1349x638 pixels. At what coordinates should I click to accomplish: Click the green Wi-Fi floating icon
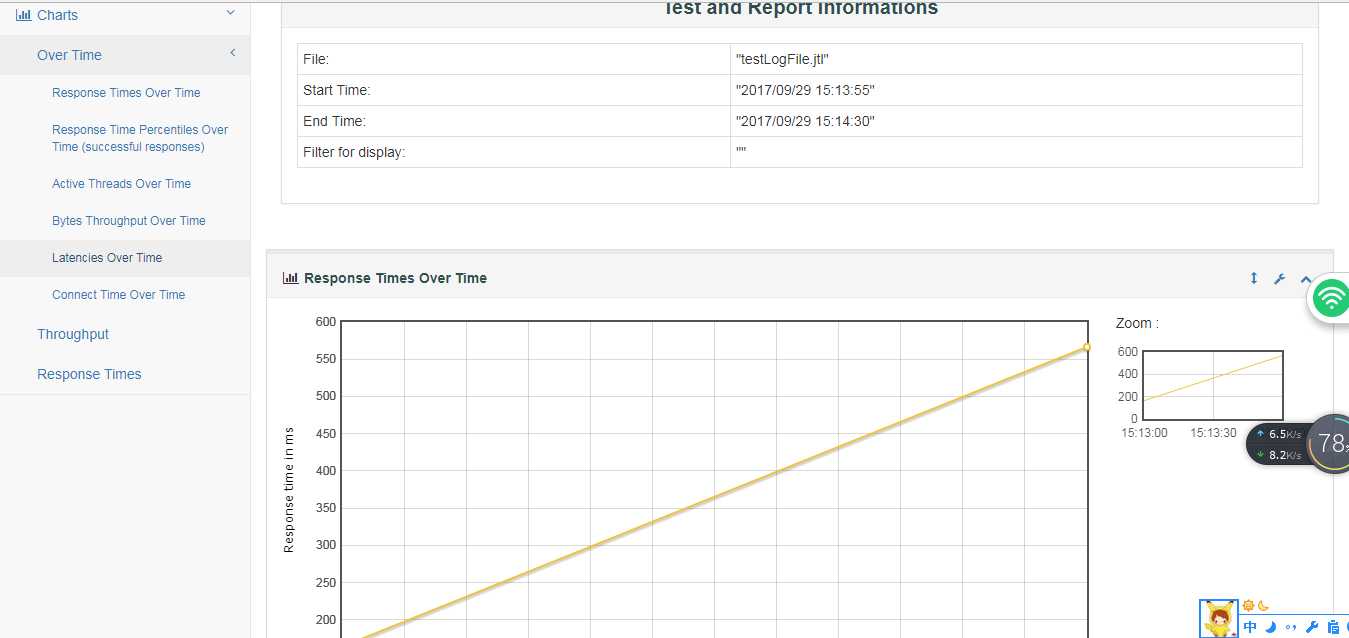pyautogui.click(x=1331, y=297)
